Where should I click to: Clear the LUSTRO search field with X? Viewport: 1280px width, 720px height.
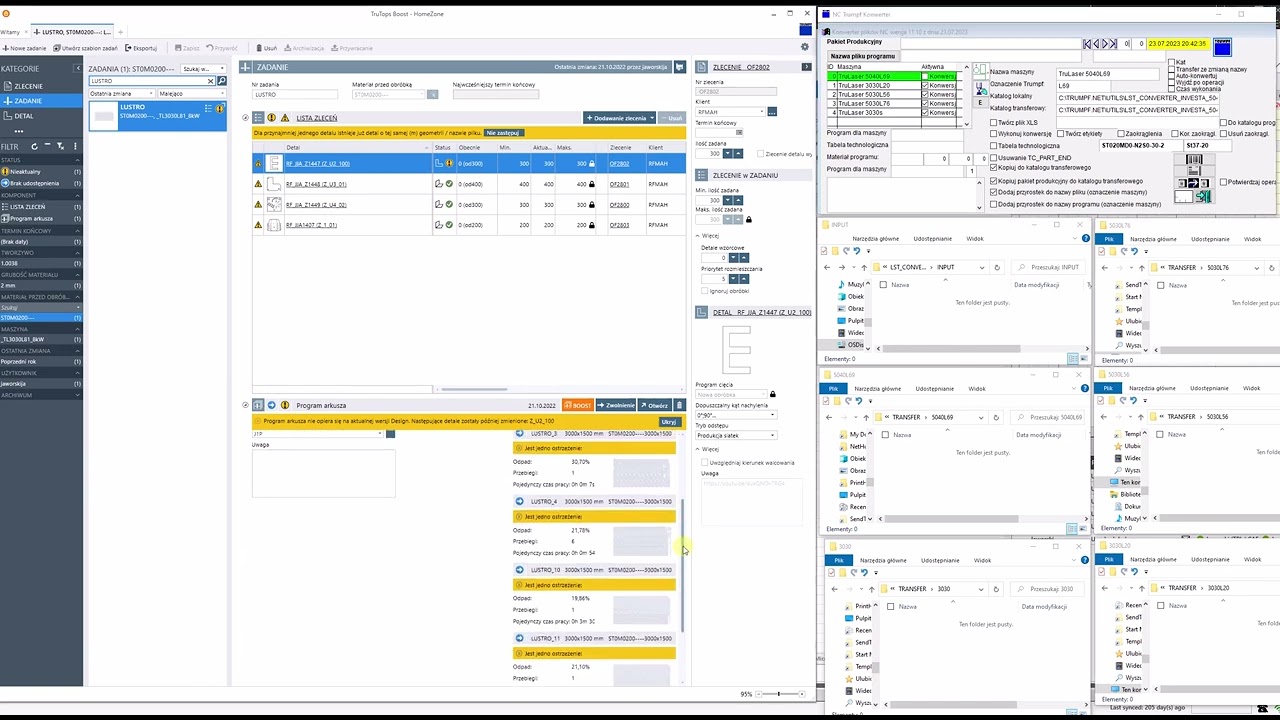click(x=211, y=81)
